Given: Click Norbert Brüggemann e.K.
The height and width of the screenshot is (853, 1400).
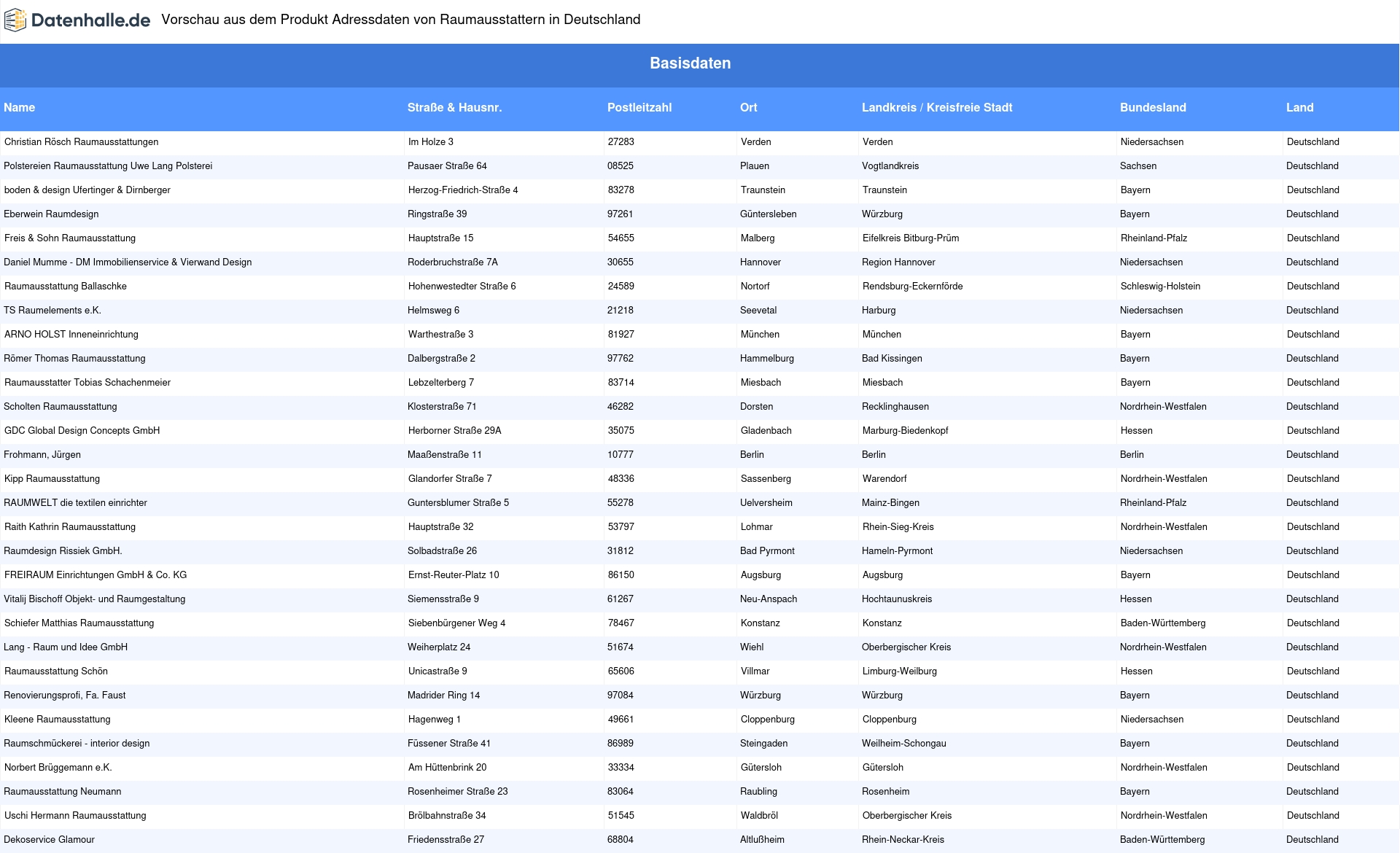Looking at the screenshot, I should (58, 768).
